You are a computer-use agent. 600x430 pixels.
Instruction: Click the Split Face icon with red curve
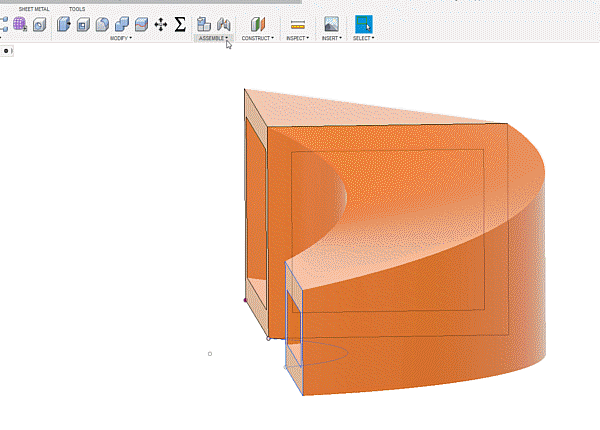141,24
